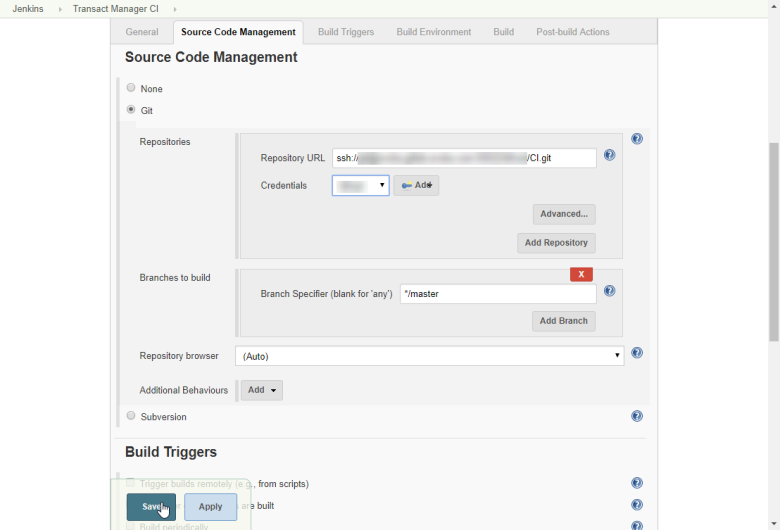This screenshot has width=780, height=530.
Task: Open help for build-after-projects trigger
Action: [x=637, y=505]
